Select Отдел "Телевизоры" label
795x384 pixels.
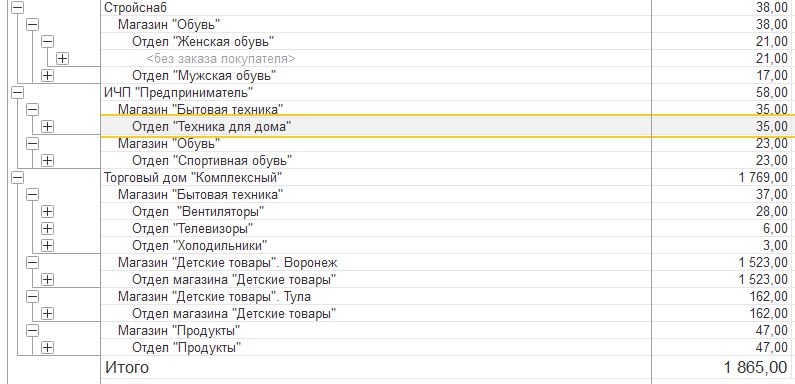193,229
